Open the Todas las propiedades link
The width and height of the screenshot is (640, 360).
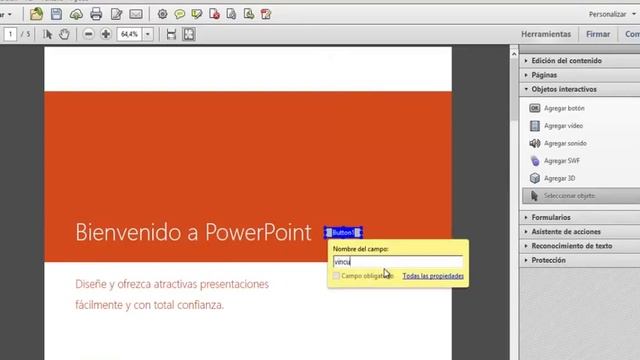433,276
